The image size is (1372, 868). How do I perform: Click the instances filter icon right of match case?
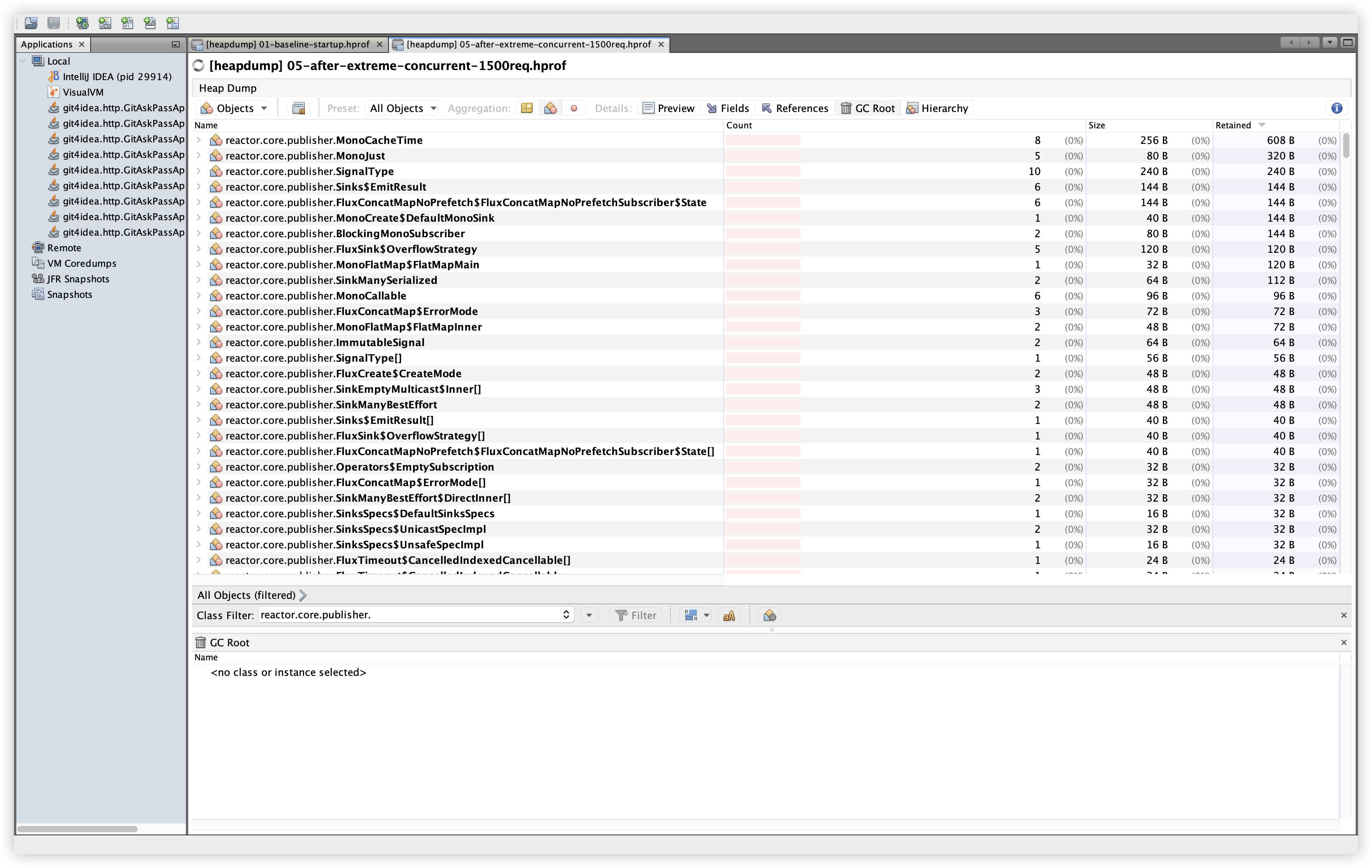[770, 616]
